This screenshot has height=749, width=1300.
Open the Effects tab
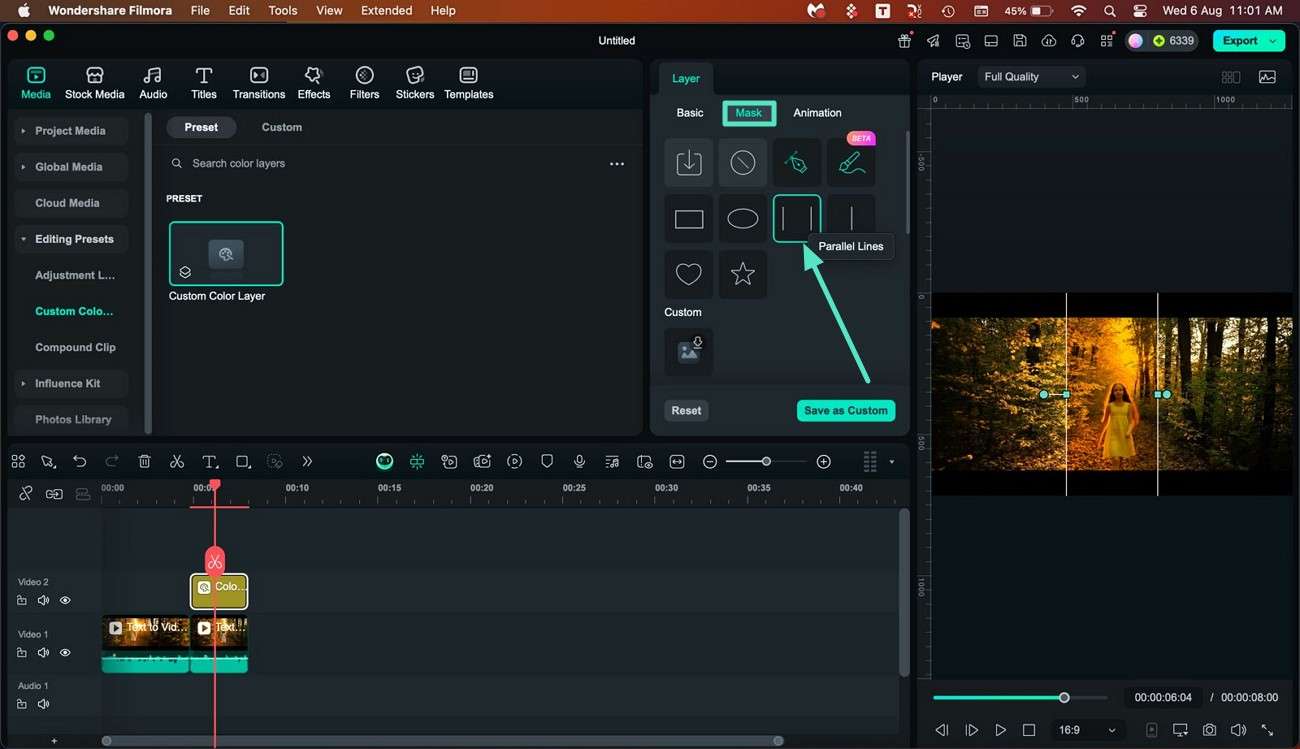pyautogui.click(x=314, y=83)
